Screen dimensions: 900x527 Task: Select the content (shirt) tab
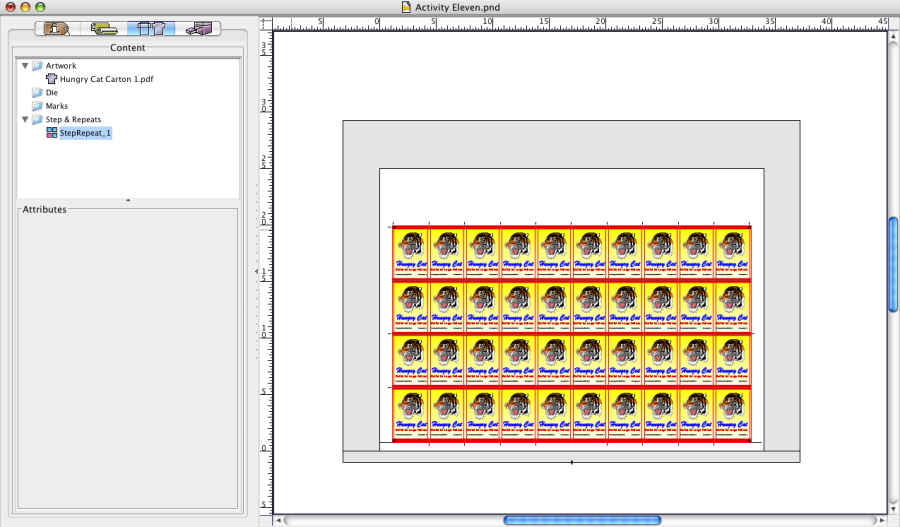[151, 28]
